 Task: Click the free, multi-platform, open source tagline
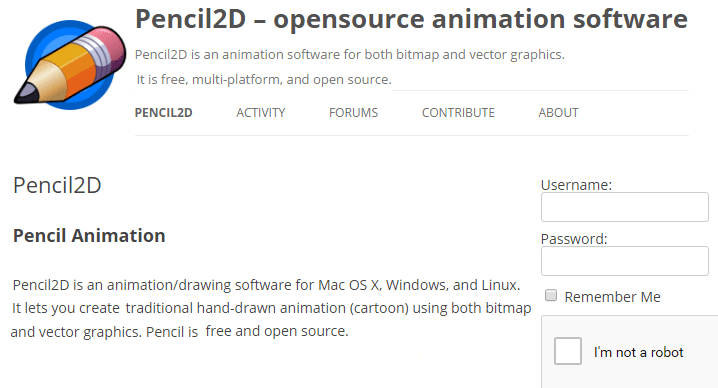coord(264,80)
